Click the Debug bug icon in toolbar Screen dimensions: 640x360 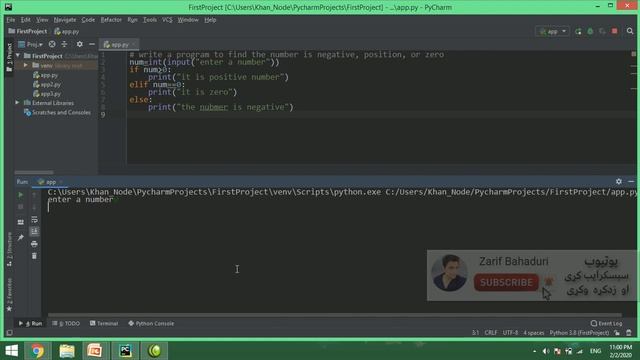(x=590, y=31)
